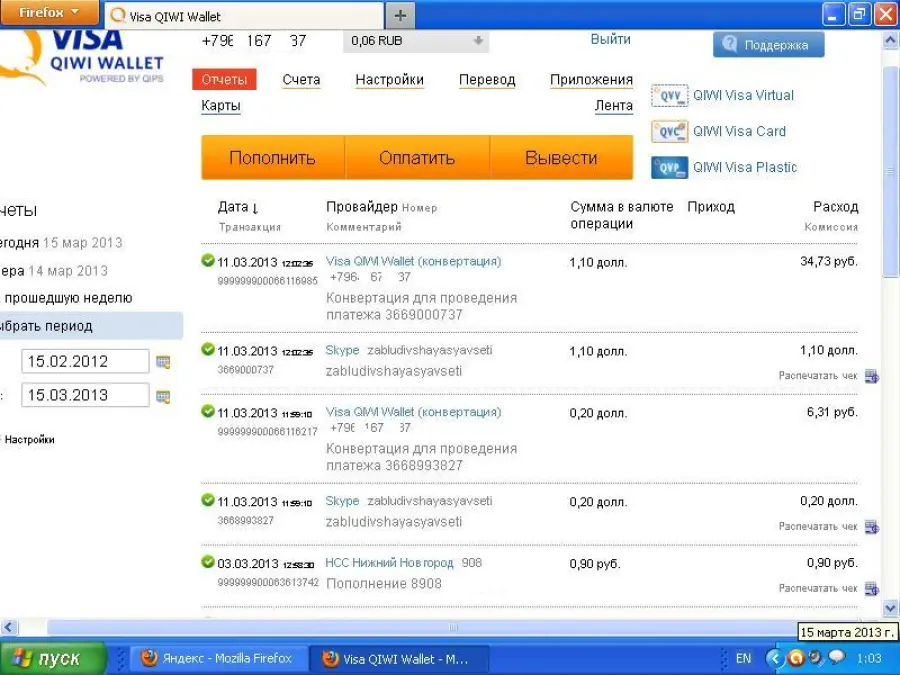Log out via Выйти link
The image size is (900, 675).
(x=611, y=40)
